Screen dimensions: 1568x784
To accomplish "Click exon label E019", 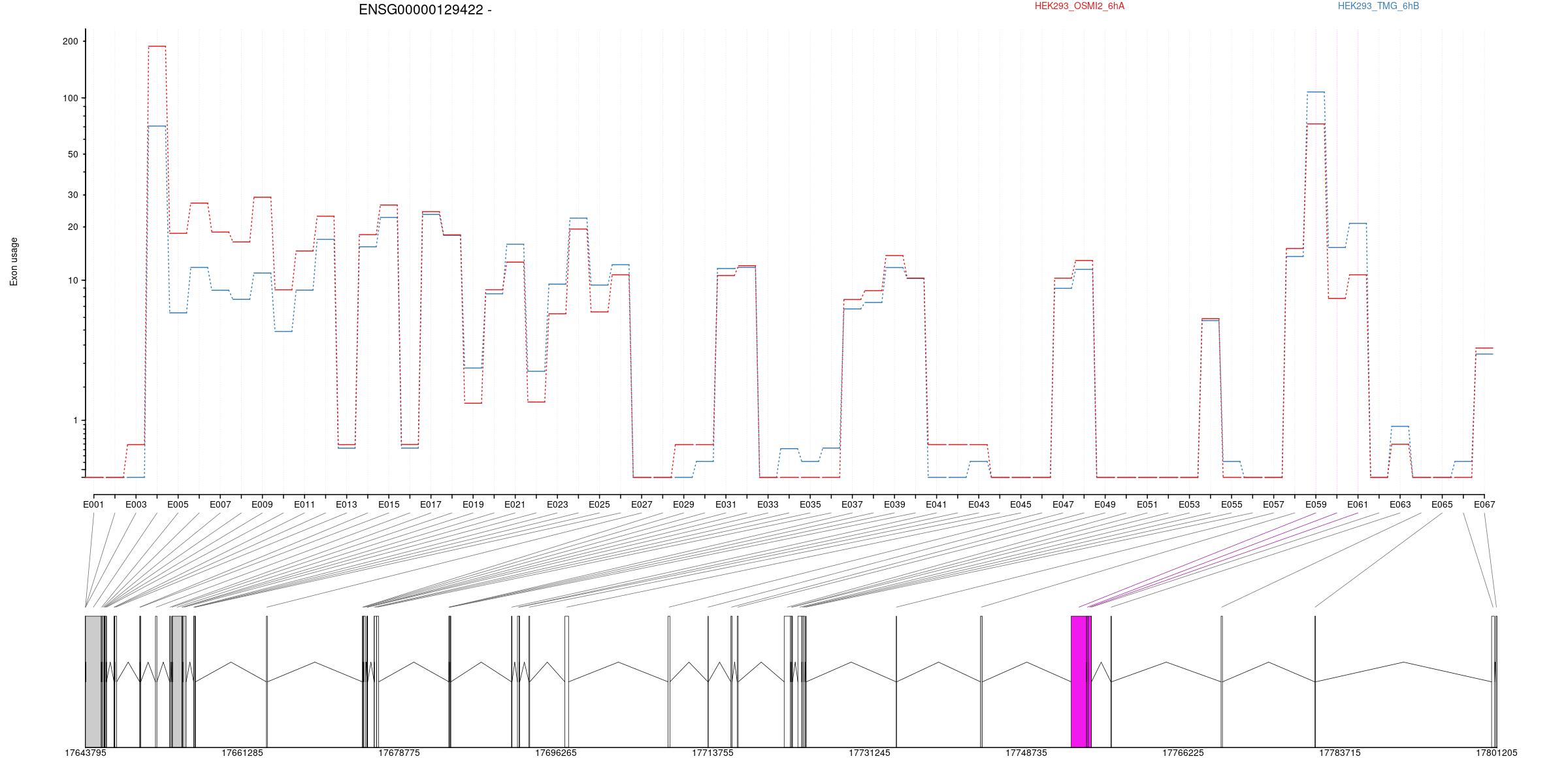I will click(x=473, y=504).
